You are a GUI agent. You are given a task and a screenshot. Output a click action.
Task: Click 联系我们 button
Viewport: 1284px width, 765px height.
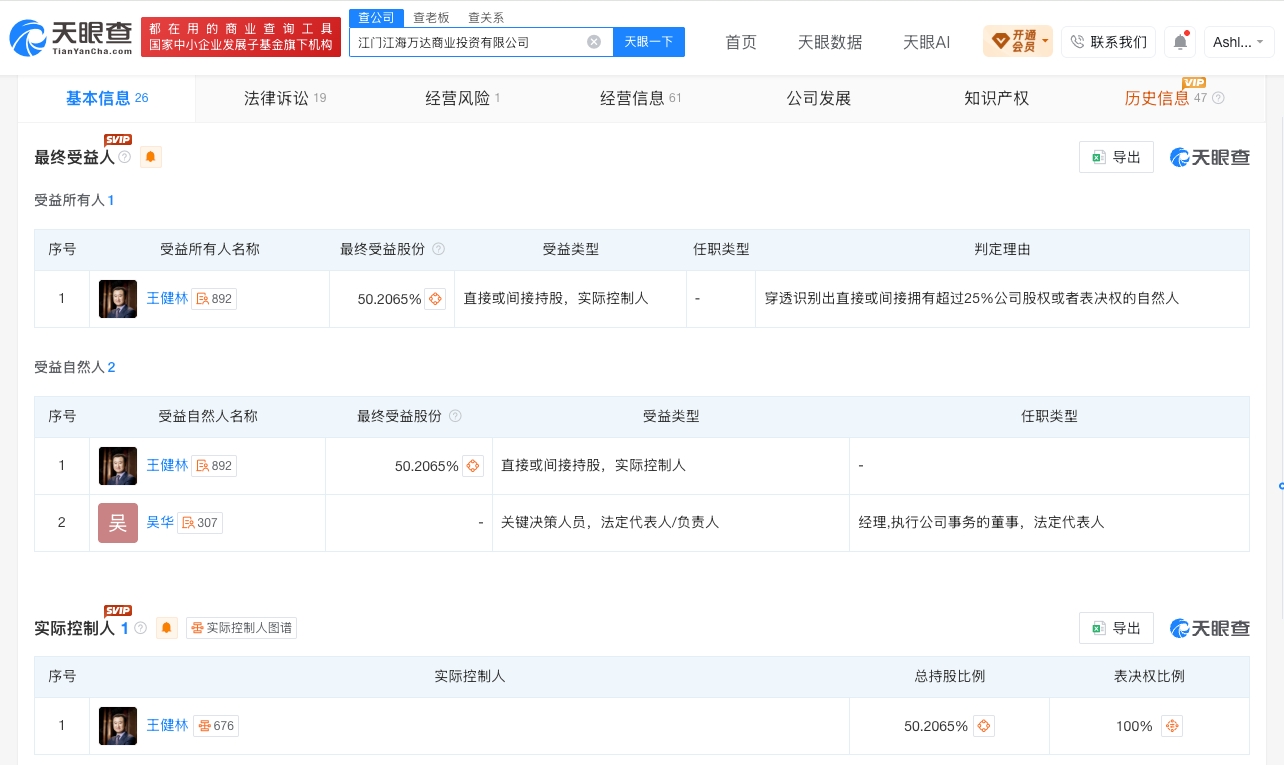tap(1108, 42)
